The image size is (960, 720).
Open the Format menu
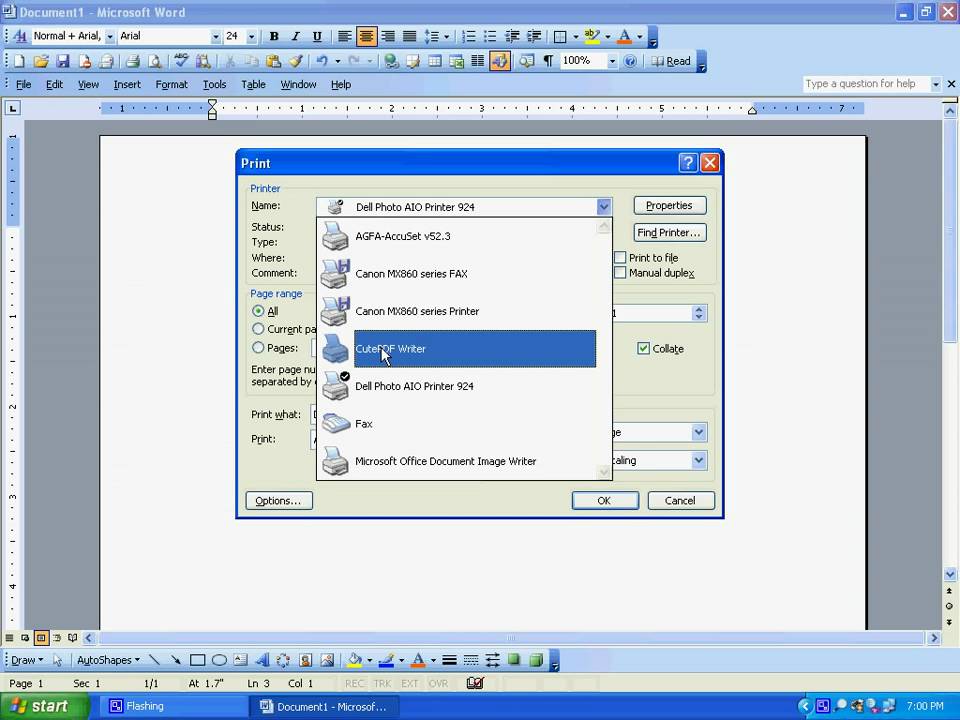tap(171, 84)
